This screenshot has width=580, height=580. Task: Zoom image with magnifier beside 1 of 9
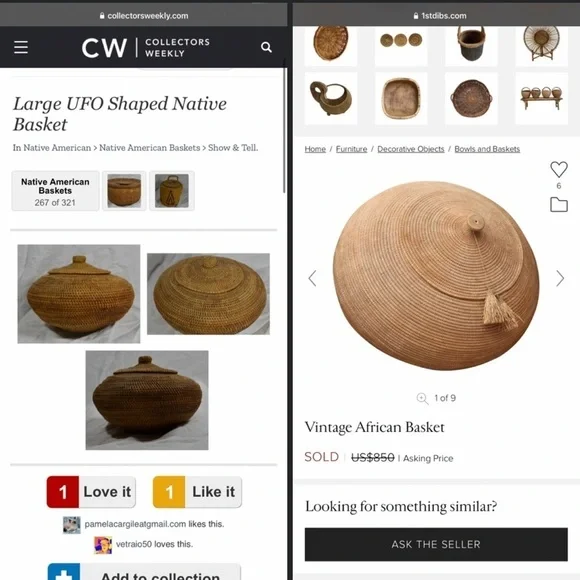(422, 398)
